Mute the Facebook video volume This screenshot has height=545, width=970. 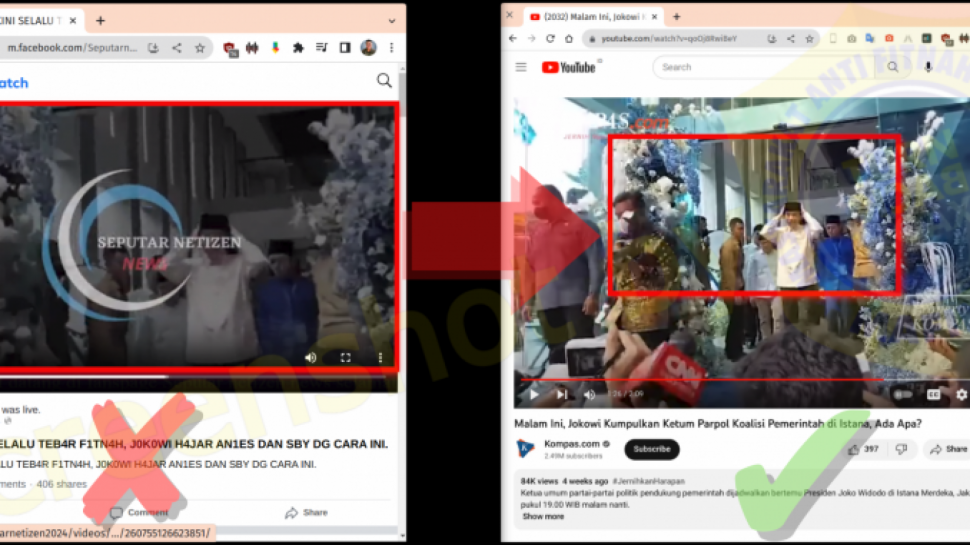pyautogui.click(x=311, y=358)
